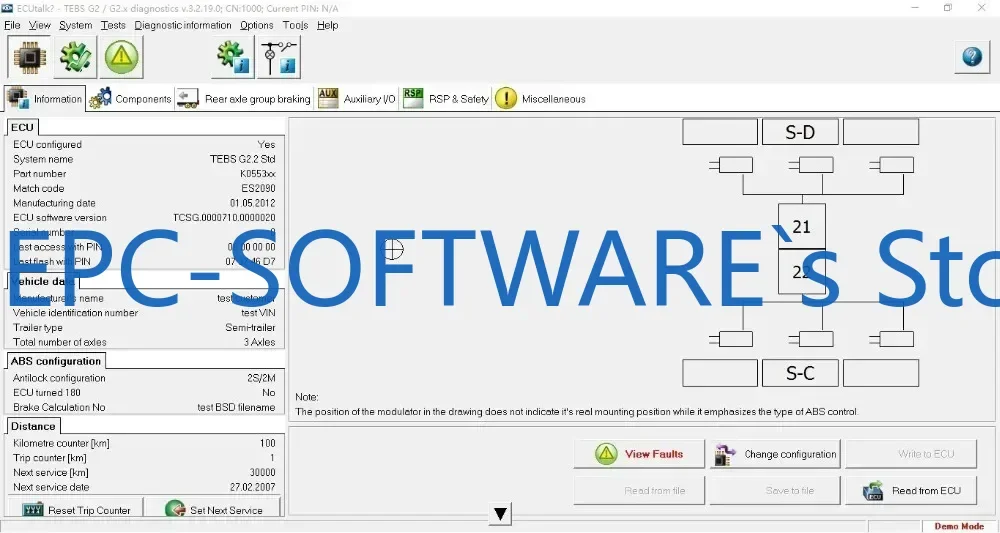Click the Read from ECU button
Screen dimensions: 1000x533
[x=911, y=491]
